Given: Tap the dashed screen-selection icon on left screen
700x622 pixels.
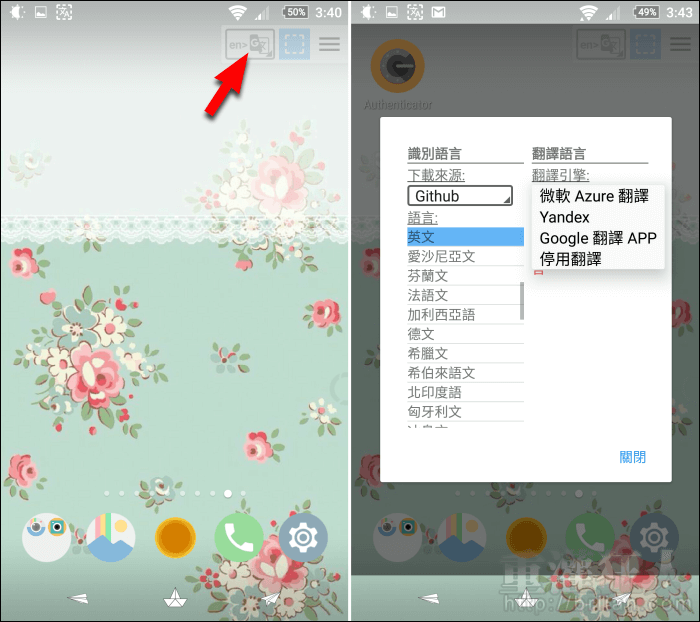Looking at the screenshot, I should tap(294, 45).
